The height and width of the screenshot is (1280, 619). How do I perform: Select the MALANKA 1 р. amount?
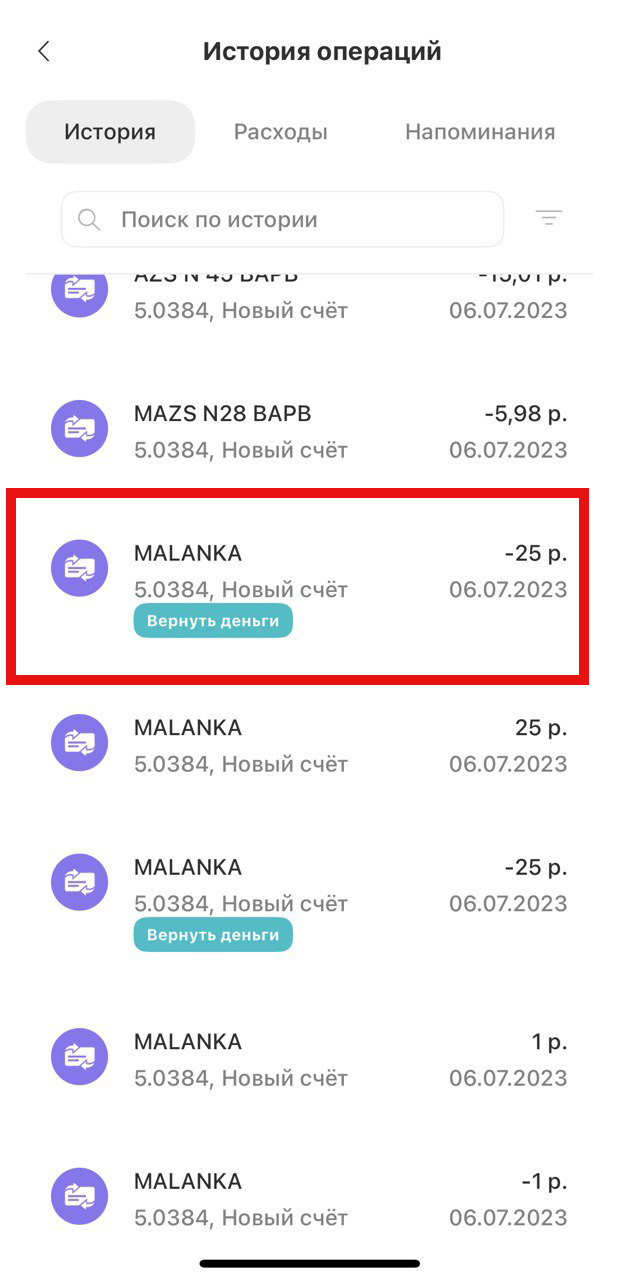pyautogui.click(x=549, y=1042)
